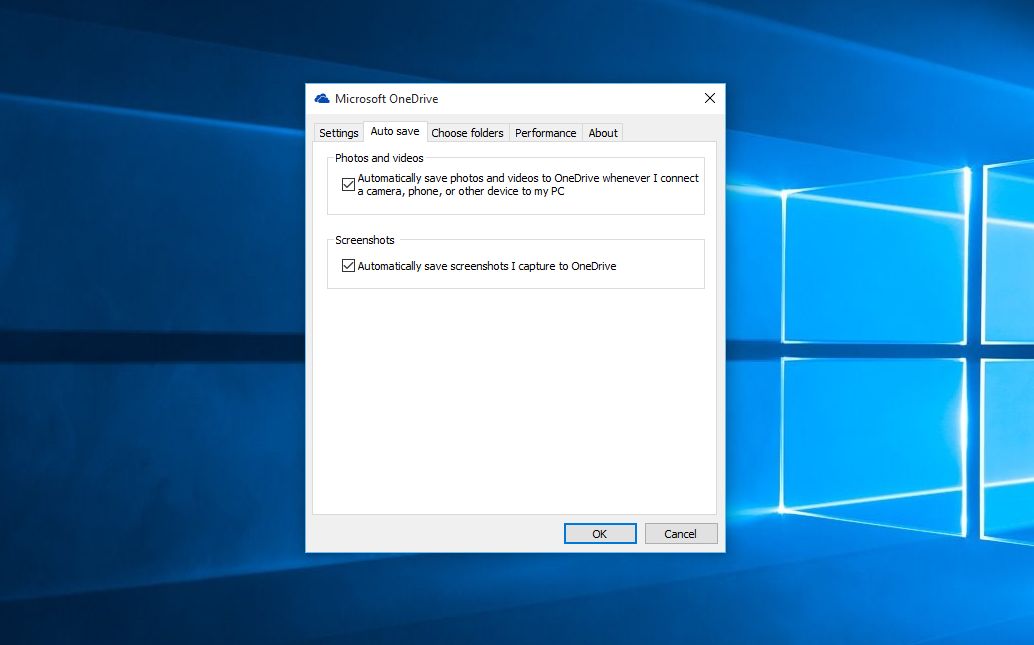1034x645 pixels.
Task: Click the 'Microsoft OneDrive' title text
Action: coord(386,99)
